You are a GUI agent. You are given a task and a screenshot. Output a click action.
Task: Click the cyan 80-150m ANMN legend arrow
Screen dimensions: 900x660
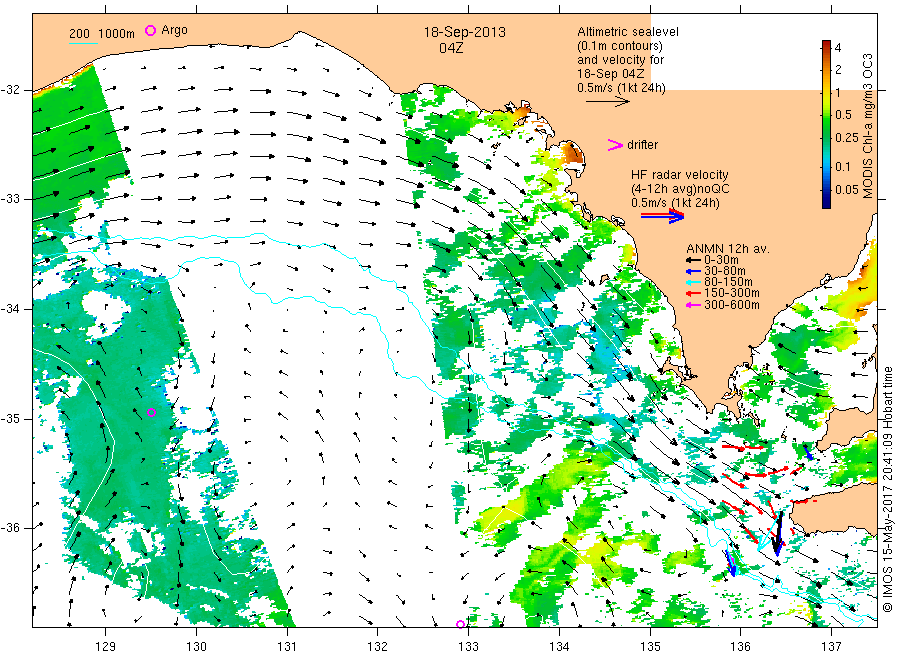tap(694, 282)
